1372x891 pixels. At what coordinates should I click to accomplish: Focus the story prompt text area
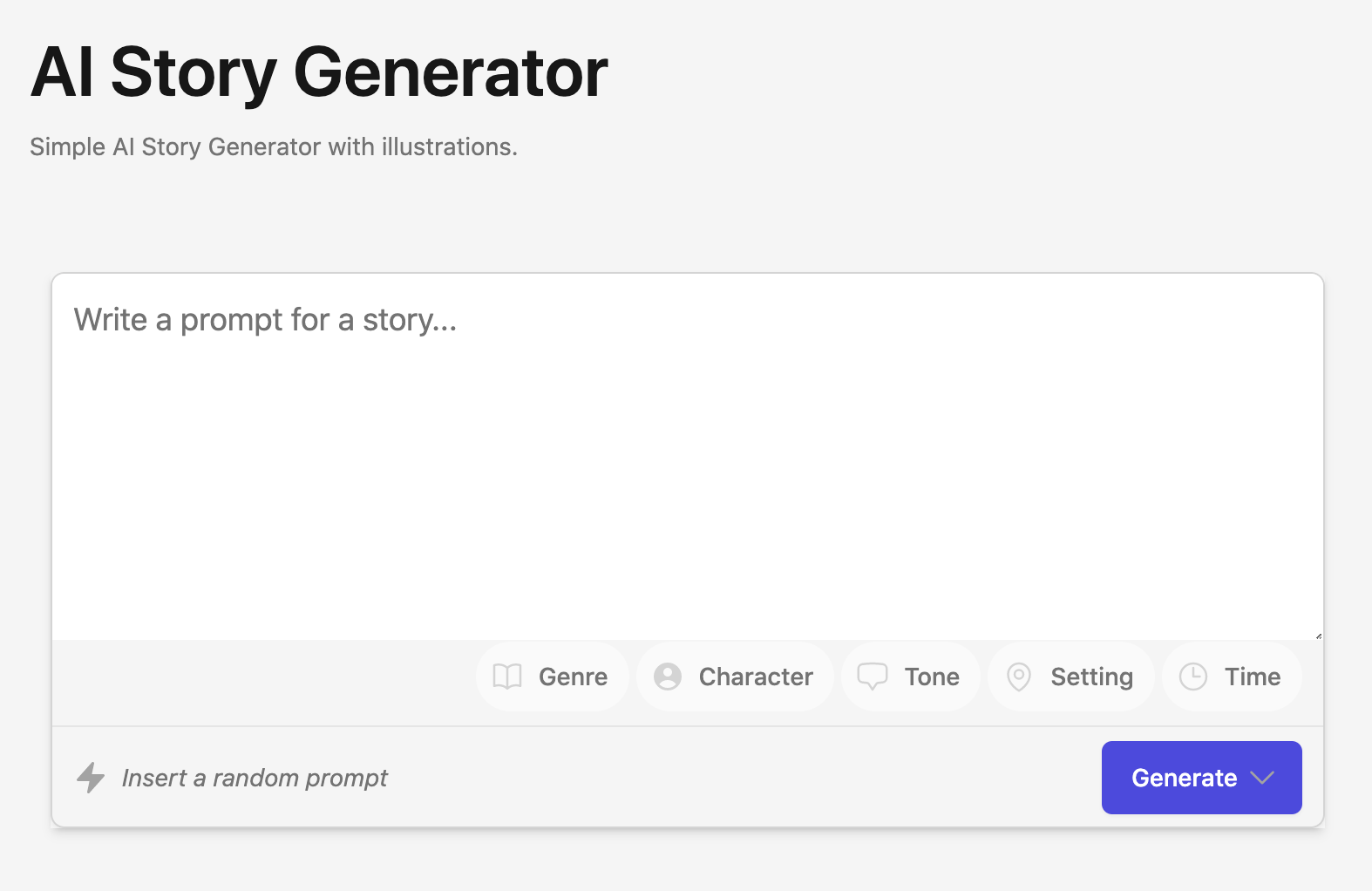pyautogui.click(x=688, y=457)
